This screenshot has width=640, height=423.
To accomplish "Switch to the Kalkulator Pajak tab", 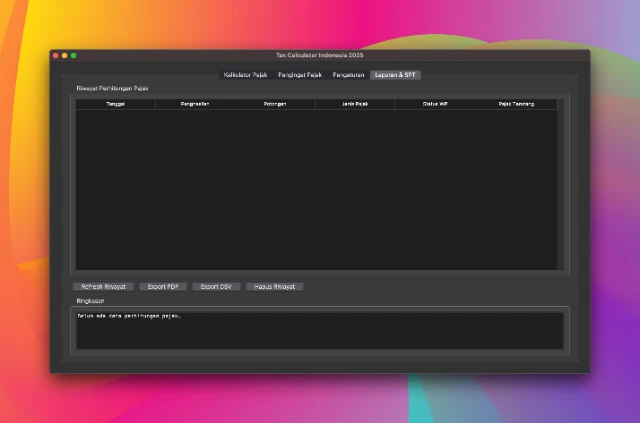I will coord(245,75).
